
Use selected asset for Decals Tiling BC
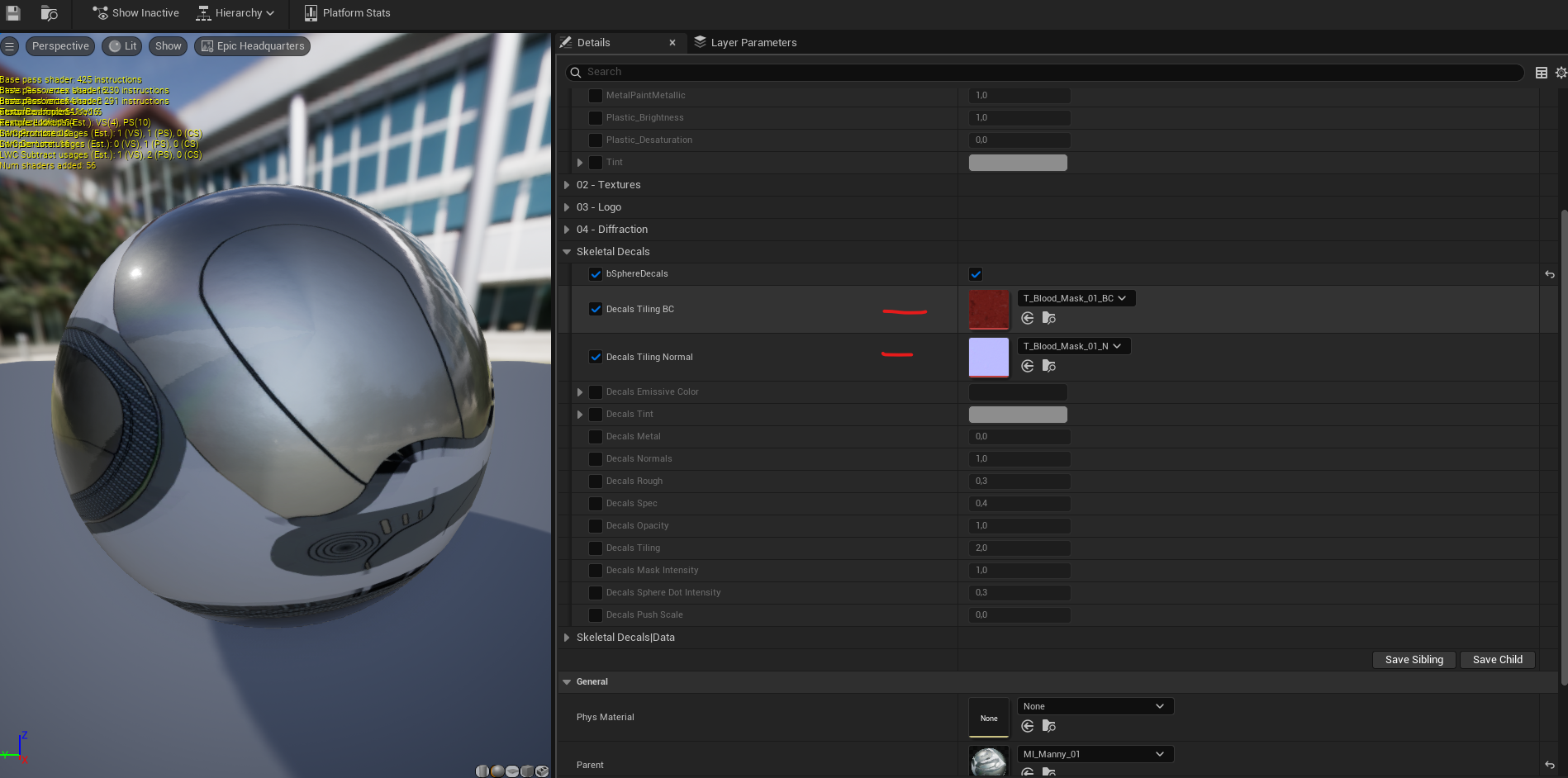point(1028,318)
